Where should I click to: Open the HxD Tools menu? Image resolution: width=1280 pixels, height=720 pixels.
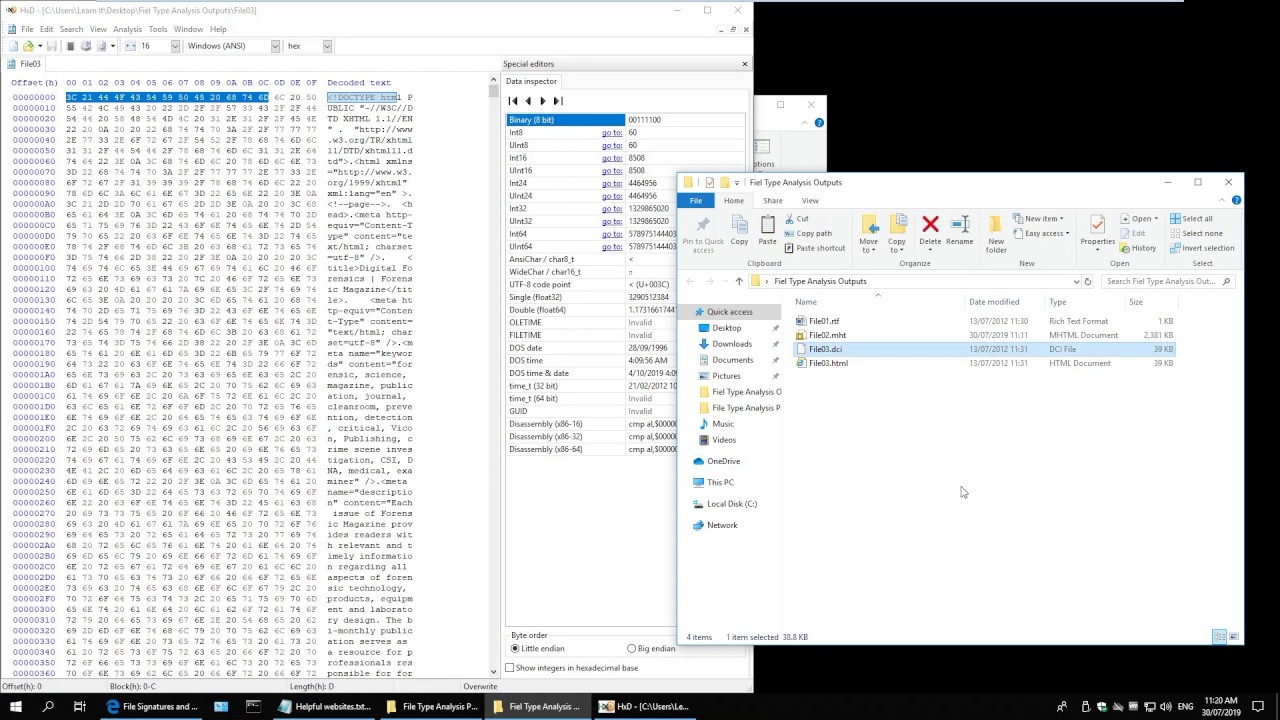158,29
